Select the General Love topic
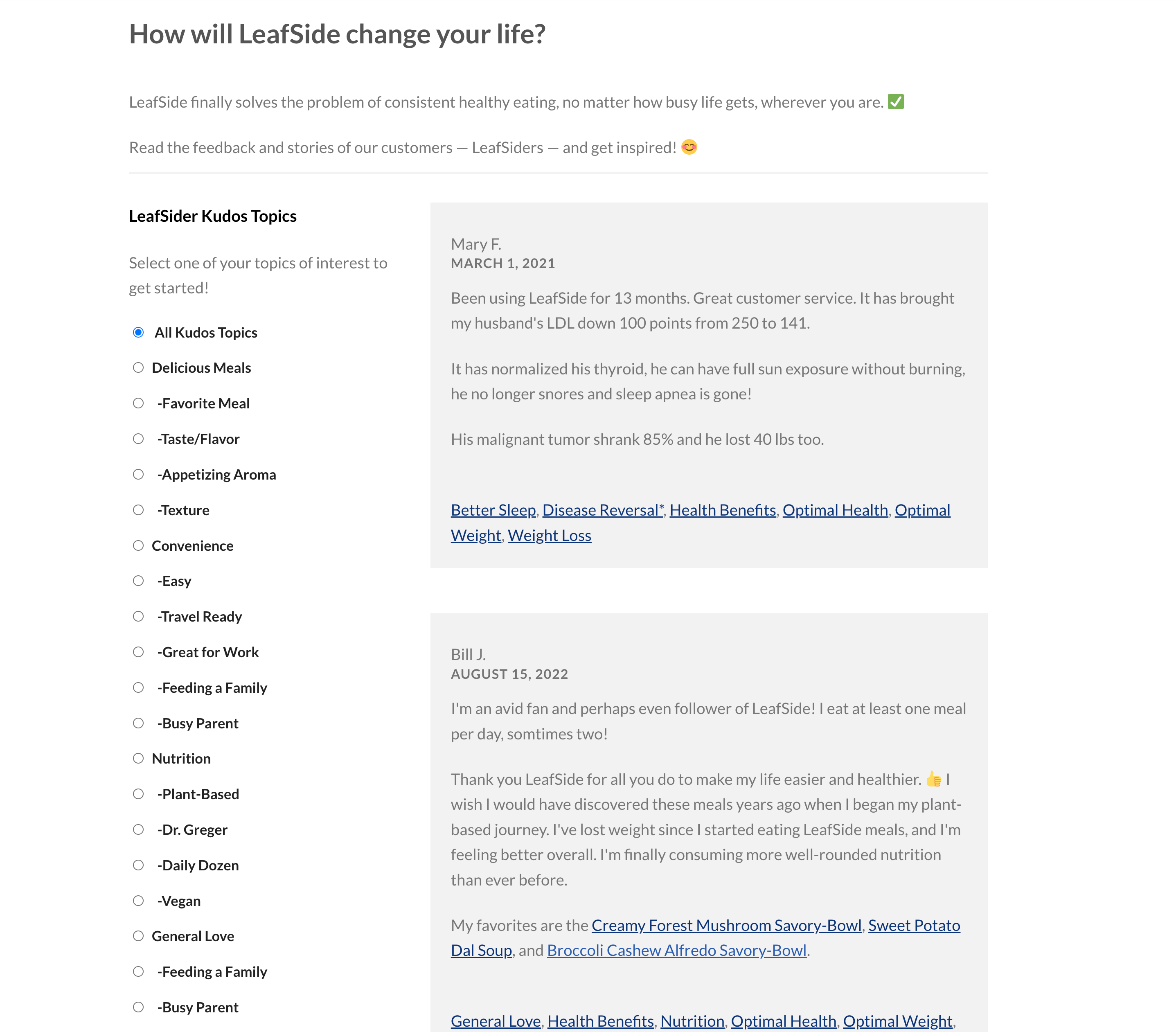The height and width of the screenshot is (1032, 1176). [138, 936]
